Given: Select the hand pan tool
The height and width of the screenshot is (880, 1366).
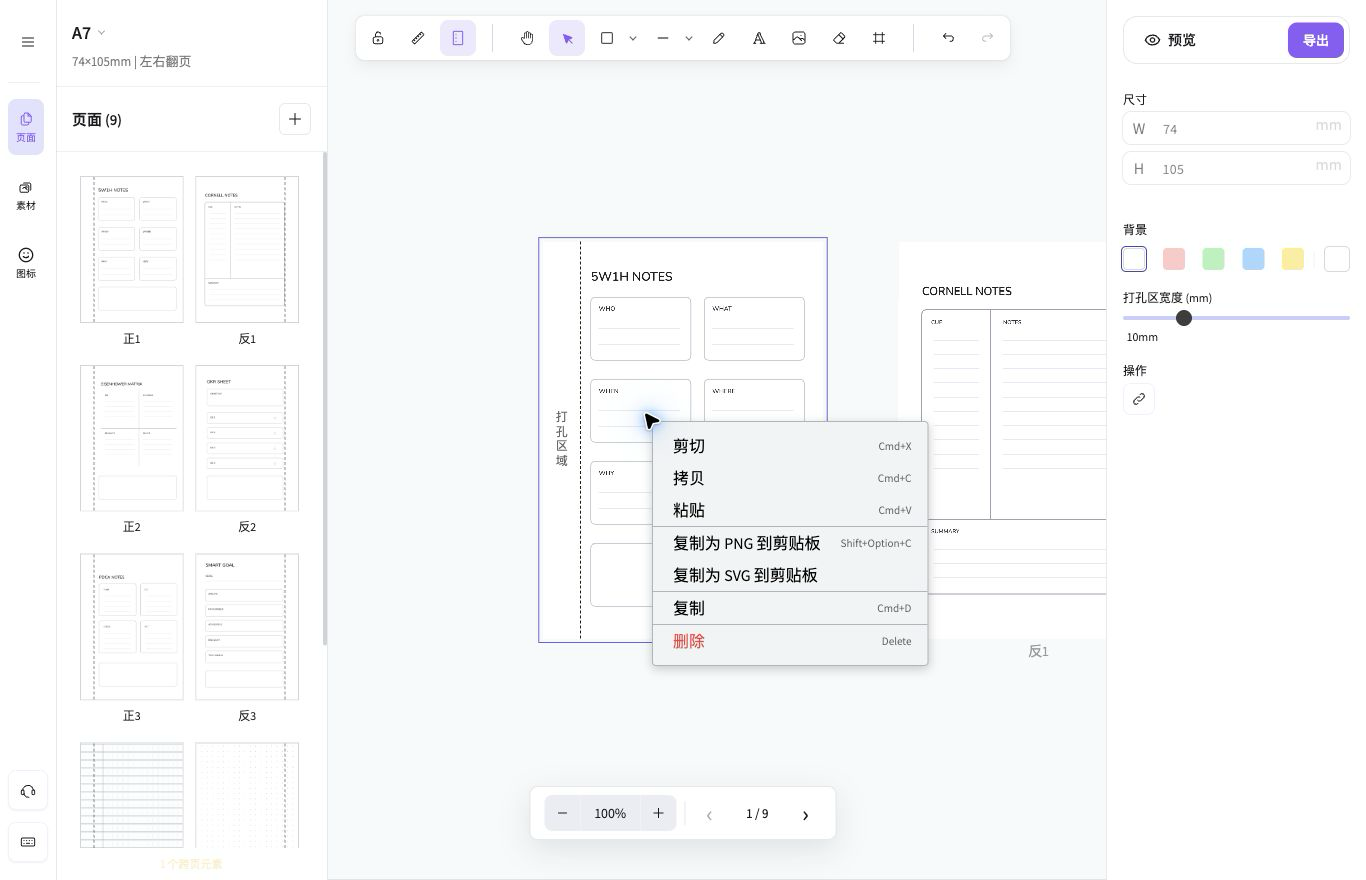Looking at the screenshot, I should 527,38.
